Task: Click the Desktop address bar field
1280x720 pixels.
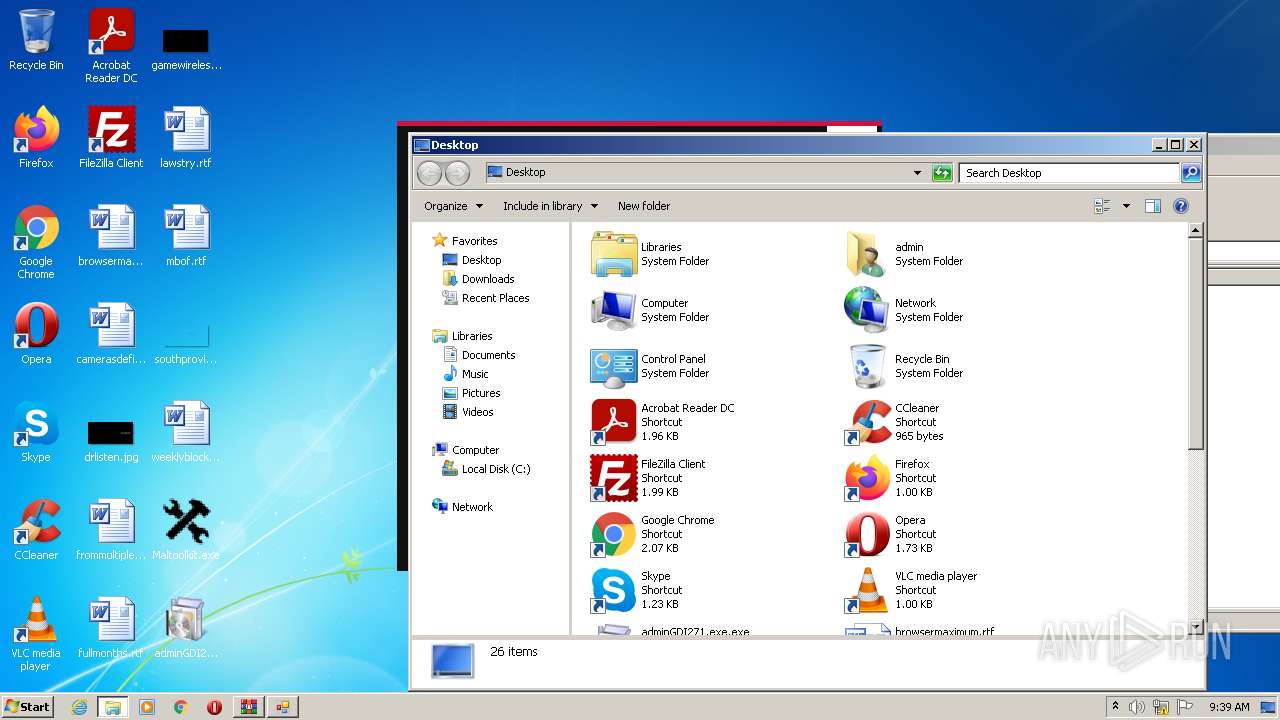Action: point(707,173)
